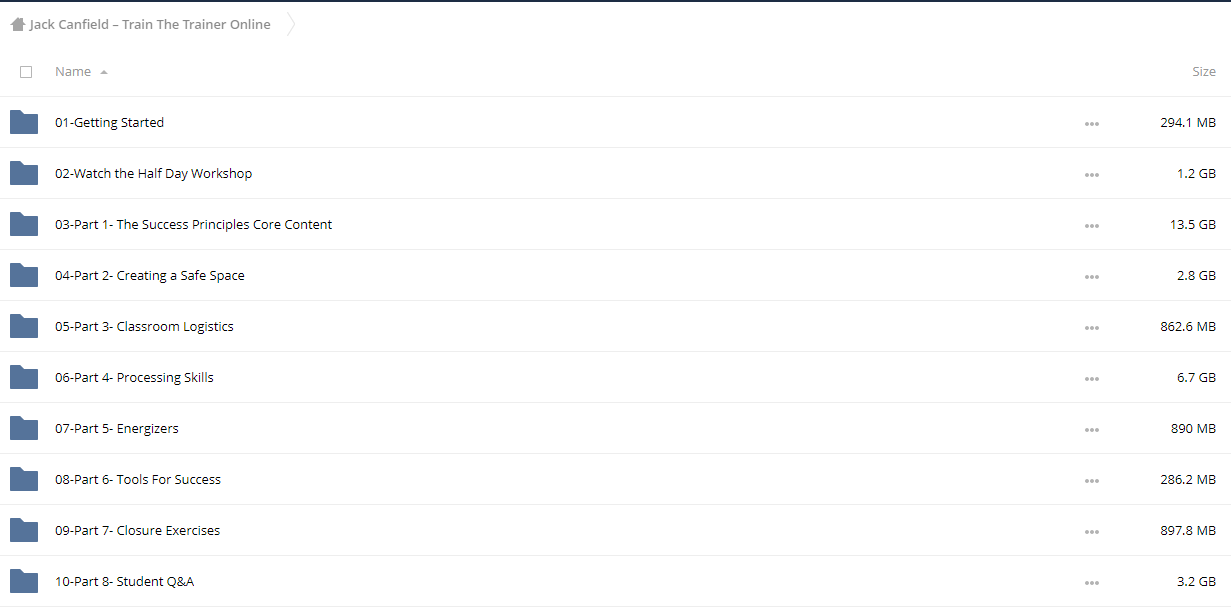
Task: Click folder icon for 07-Part 5 Energizers
Action: coord(24,428)
